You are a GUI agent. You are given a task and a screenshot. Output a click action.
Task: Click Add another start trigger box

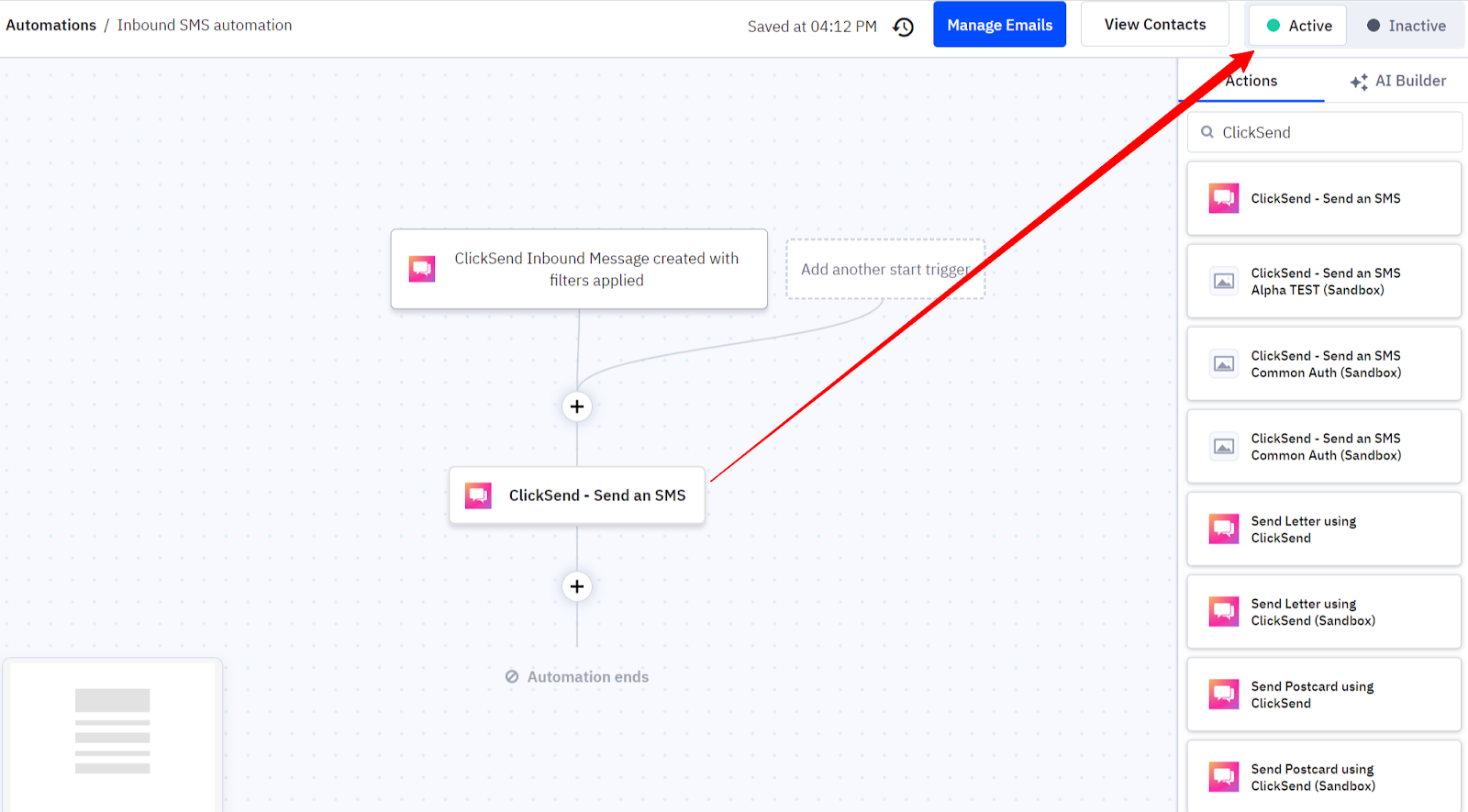(x=885, y=269)
